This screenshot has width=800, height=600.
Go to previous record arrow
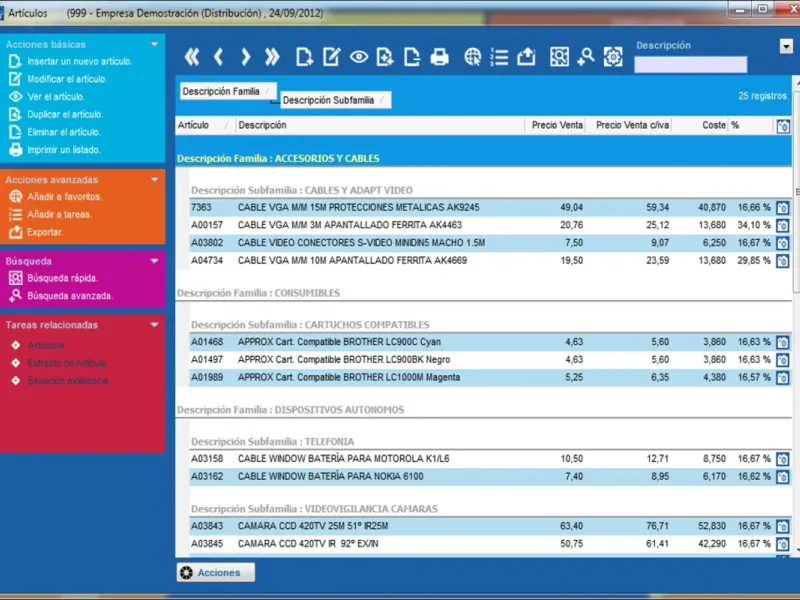(x=219, y=57)
